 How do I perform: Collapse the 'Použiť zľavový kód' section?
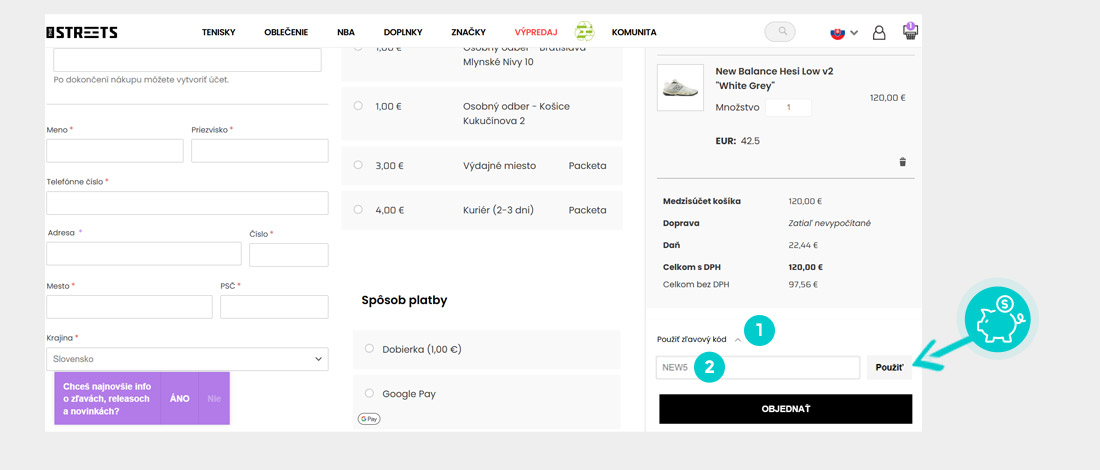tap(738, 340)
